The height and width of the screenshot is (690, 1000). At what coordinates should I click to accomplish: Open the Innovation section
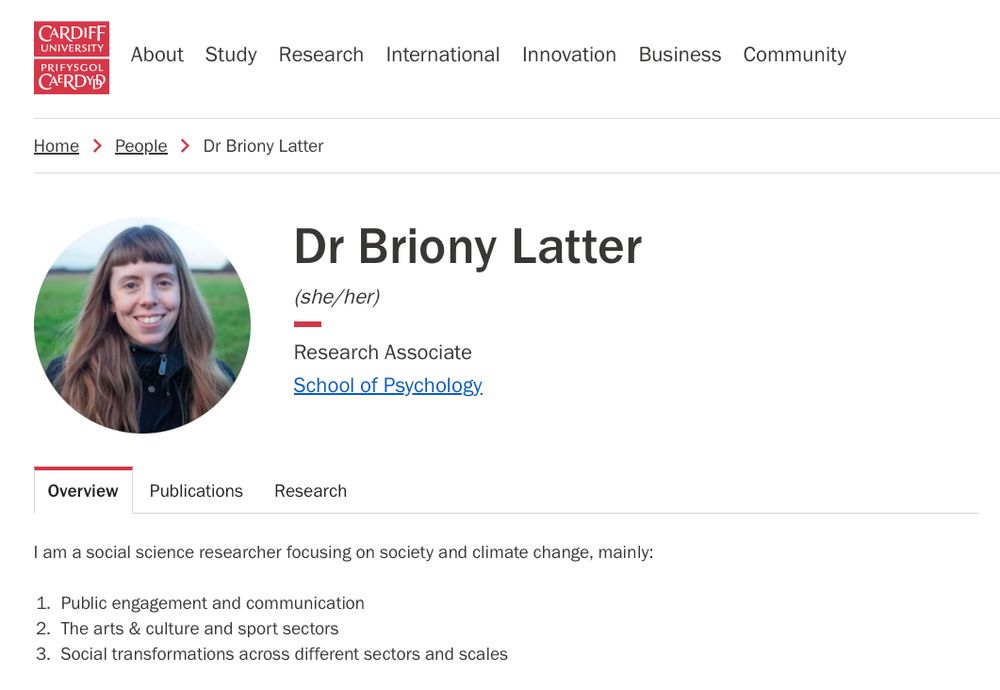pos(569,55)
